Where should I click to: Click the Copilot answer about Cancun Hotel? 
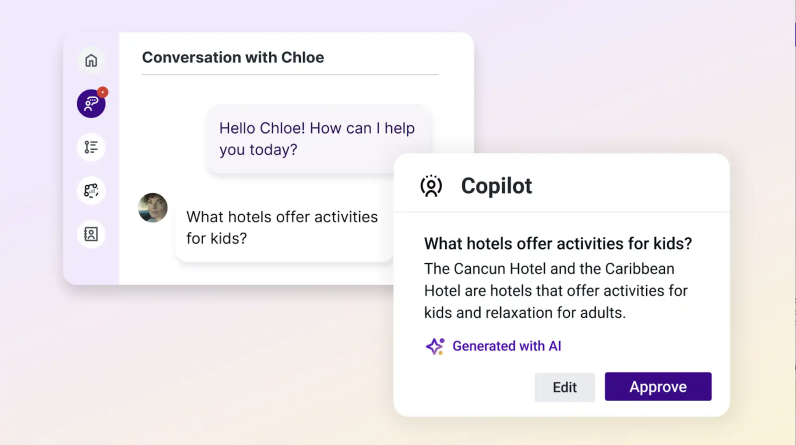pos(556,291)
